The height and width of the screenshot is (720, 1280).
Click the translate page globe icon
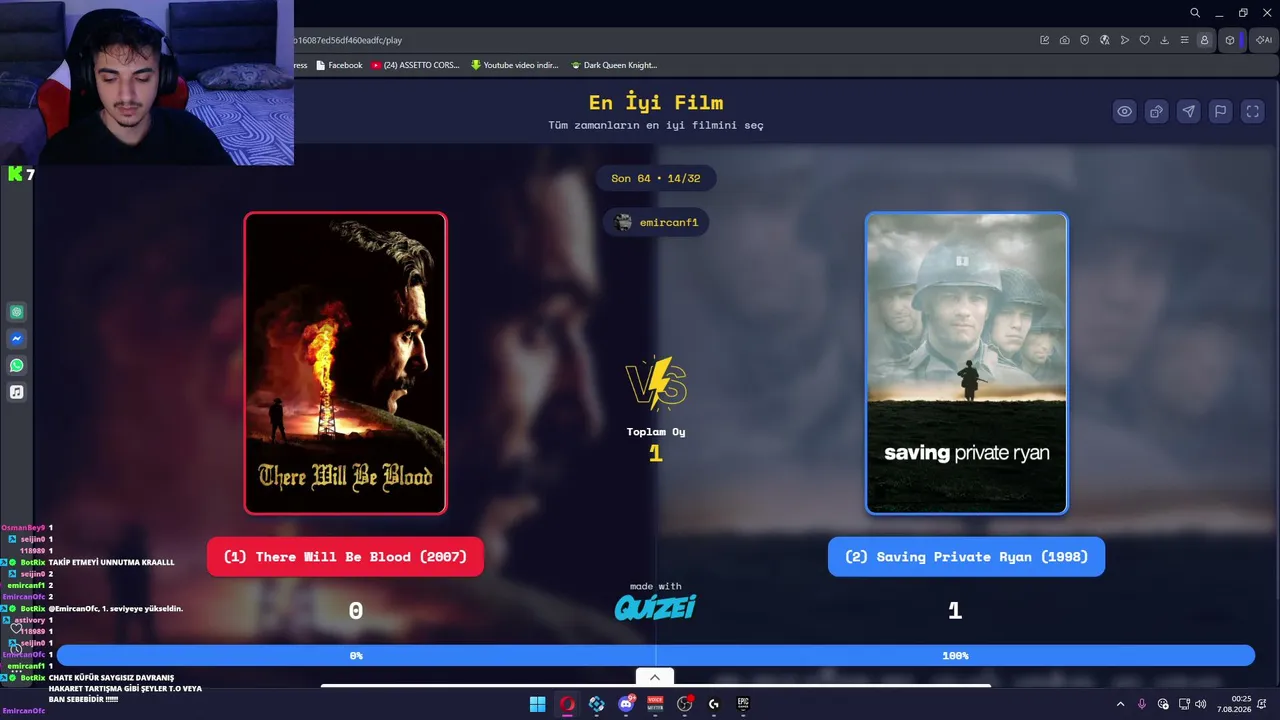(1105, 40)
